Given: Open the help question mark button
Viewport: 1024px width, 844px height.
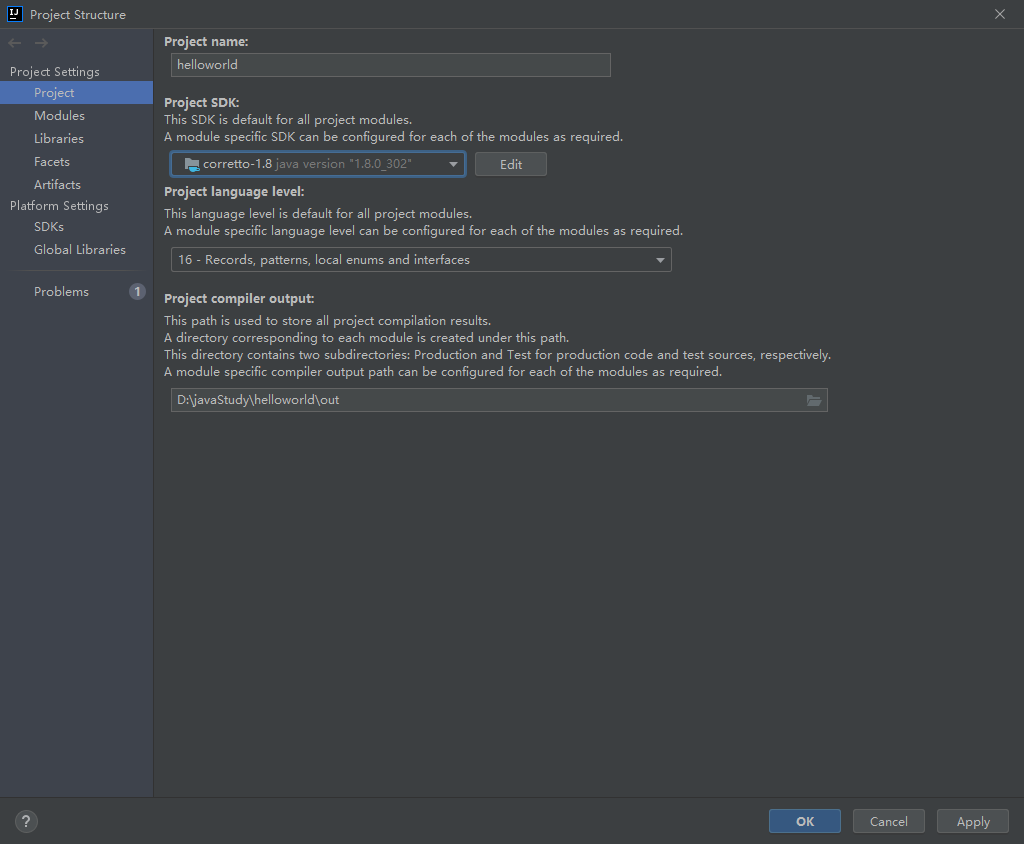Looking at the screenshot, I should 26,822.
